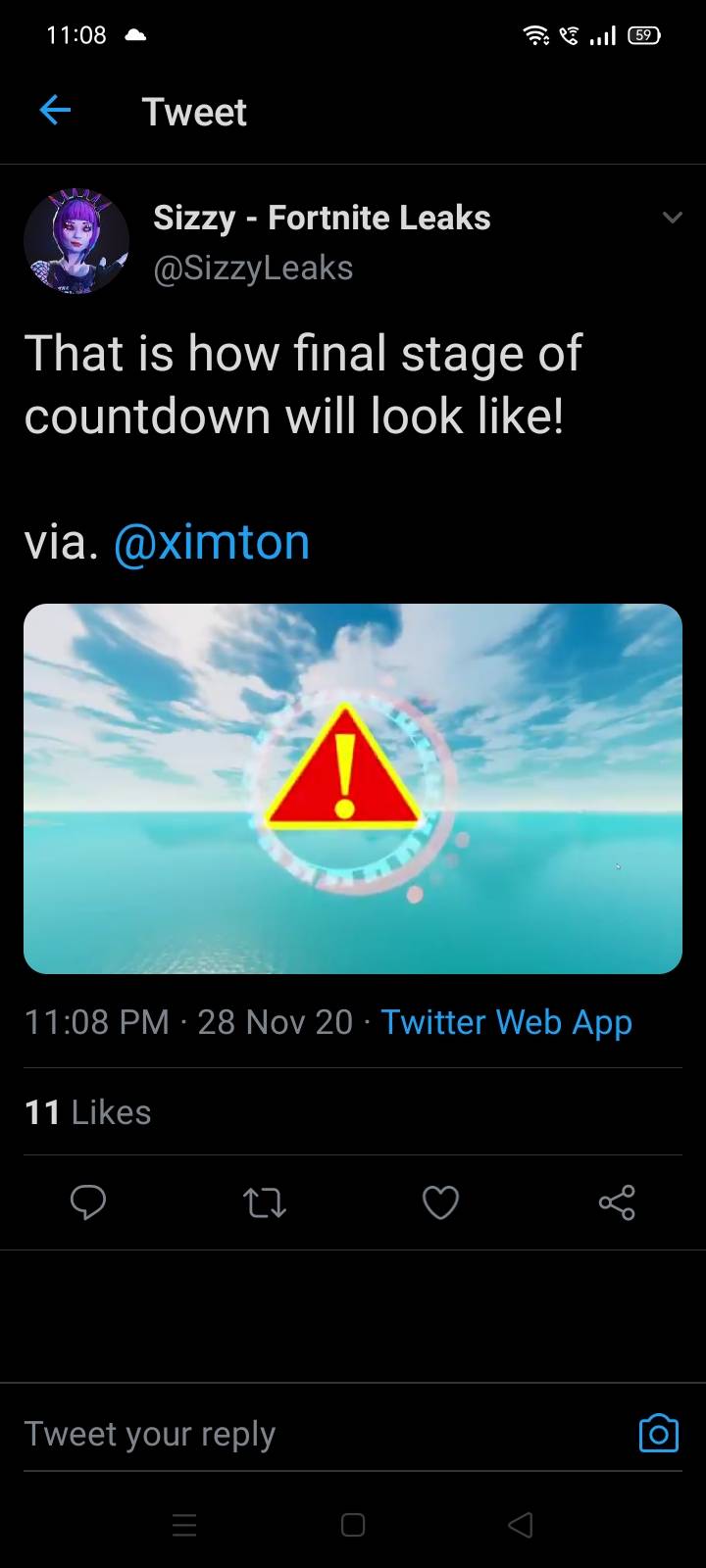Open the @ximton mention link

point(212,542)
